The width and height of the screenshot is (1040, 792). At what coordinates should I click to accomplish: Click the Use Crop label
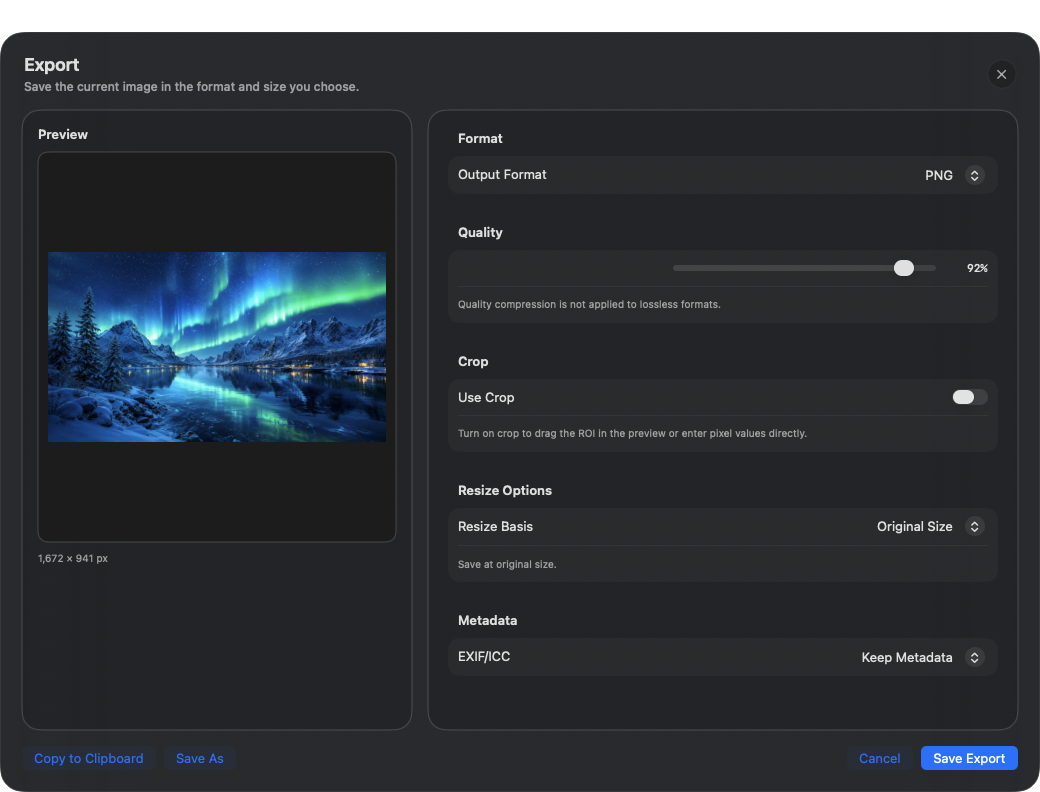click(486, 397)
